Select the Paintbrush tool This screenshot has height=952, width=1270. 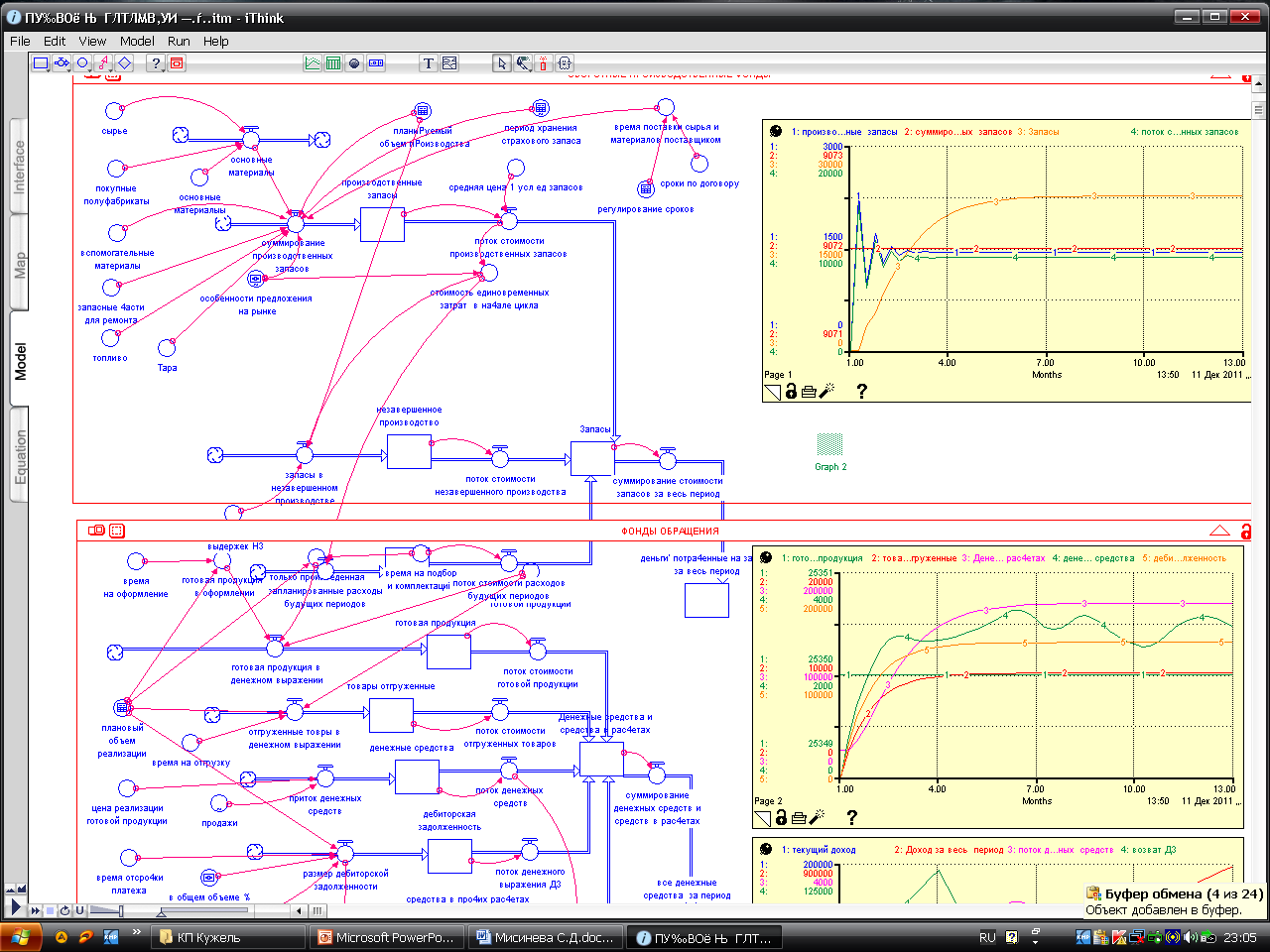[523, 63]
